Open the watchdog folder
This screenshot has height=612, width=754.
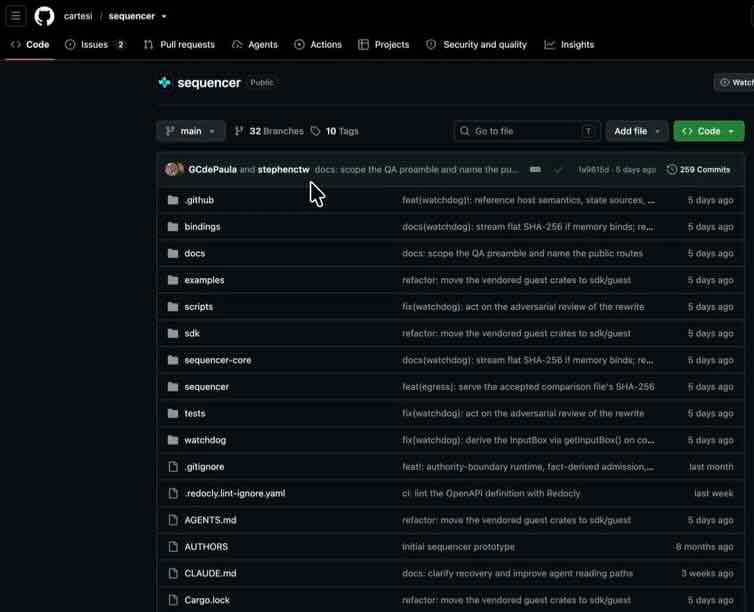205,440
